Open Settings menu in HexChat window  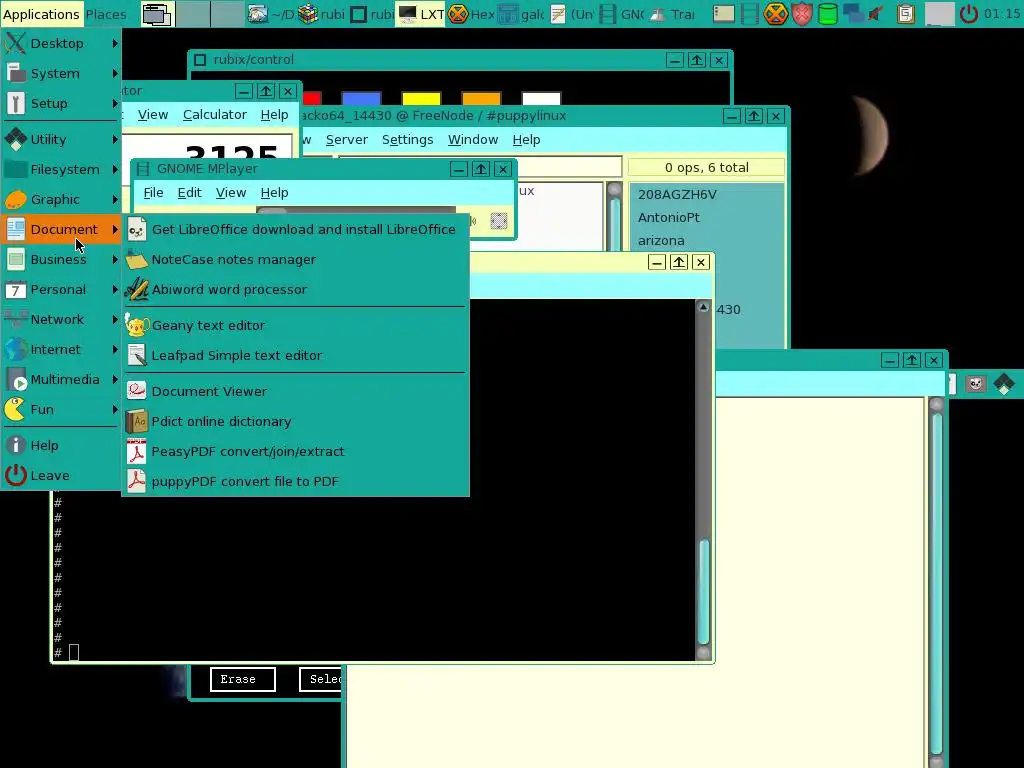[x=407, y=140]
